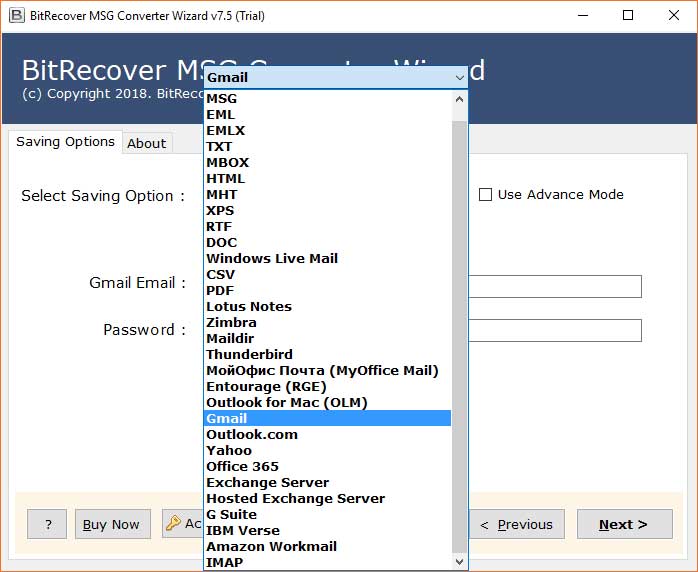This screenshot has height=572, width=698.
Task: Pick PDF as output format
Action: (328, 291)
